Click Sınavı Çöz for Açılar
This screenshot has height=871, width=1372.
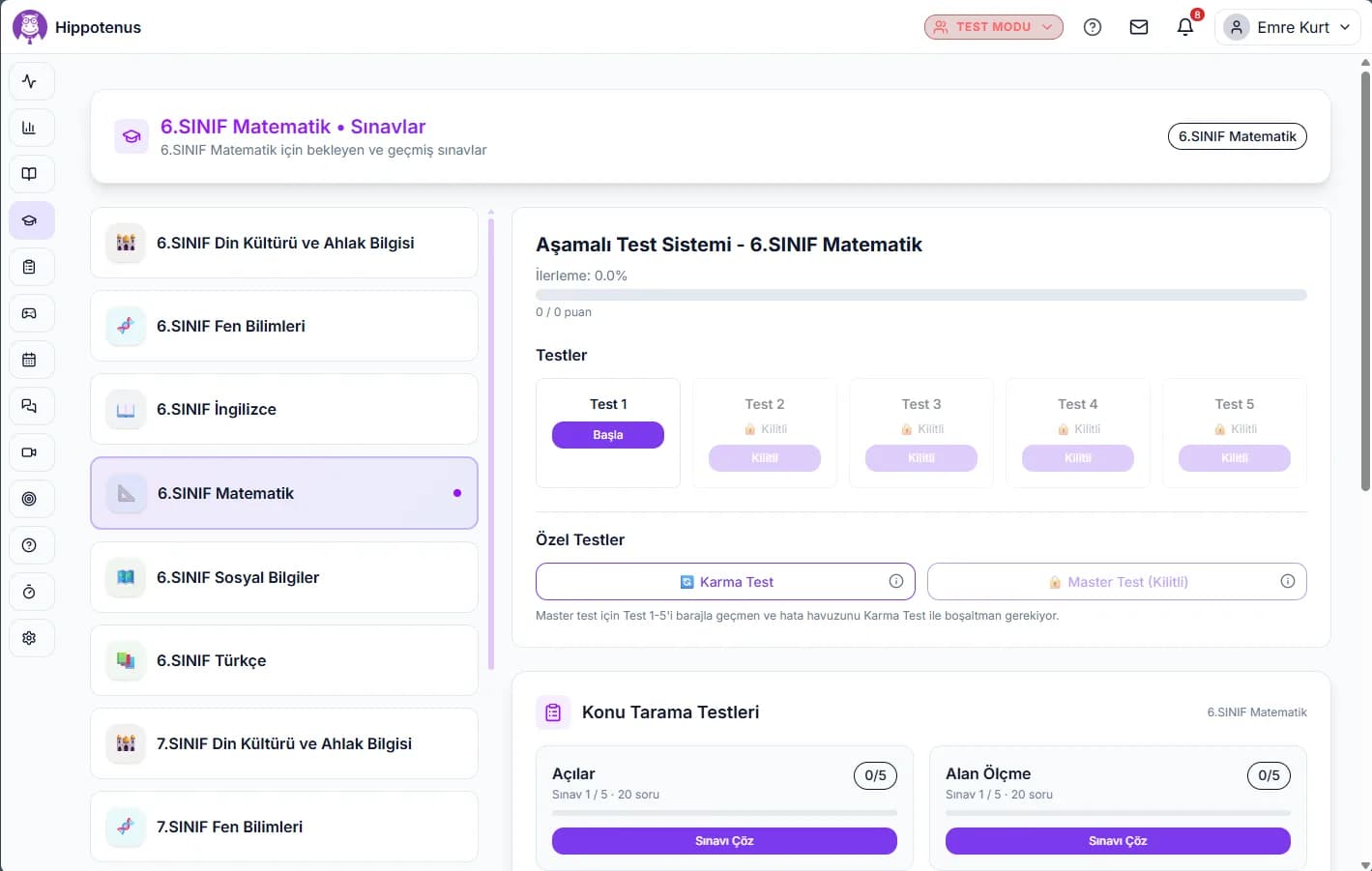(724, 841)
